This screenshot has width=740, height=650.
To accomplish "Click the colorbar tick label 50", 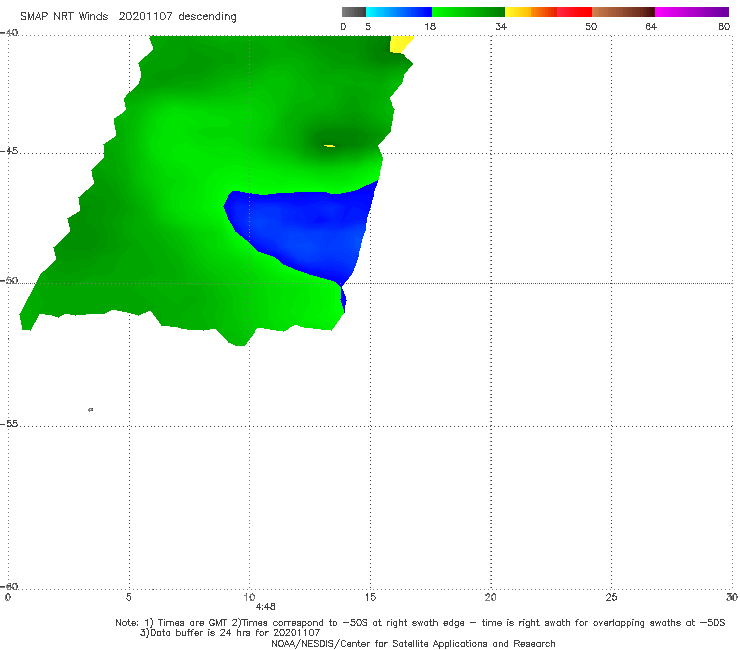I will click(591, 26).
